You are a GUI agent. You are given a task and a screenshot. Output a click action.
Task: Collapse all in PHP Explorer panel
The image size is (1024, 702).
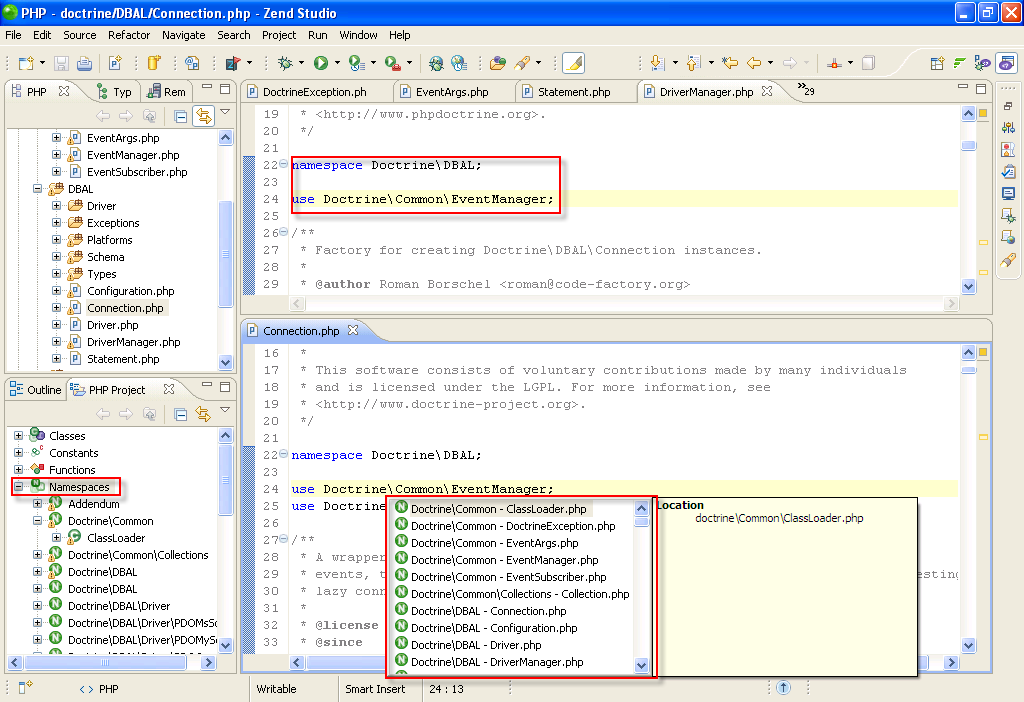[x=181, y=116]
